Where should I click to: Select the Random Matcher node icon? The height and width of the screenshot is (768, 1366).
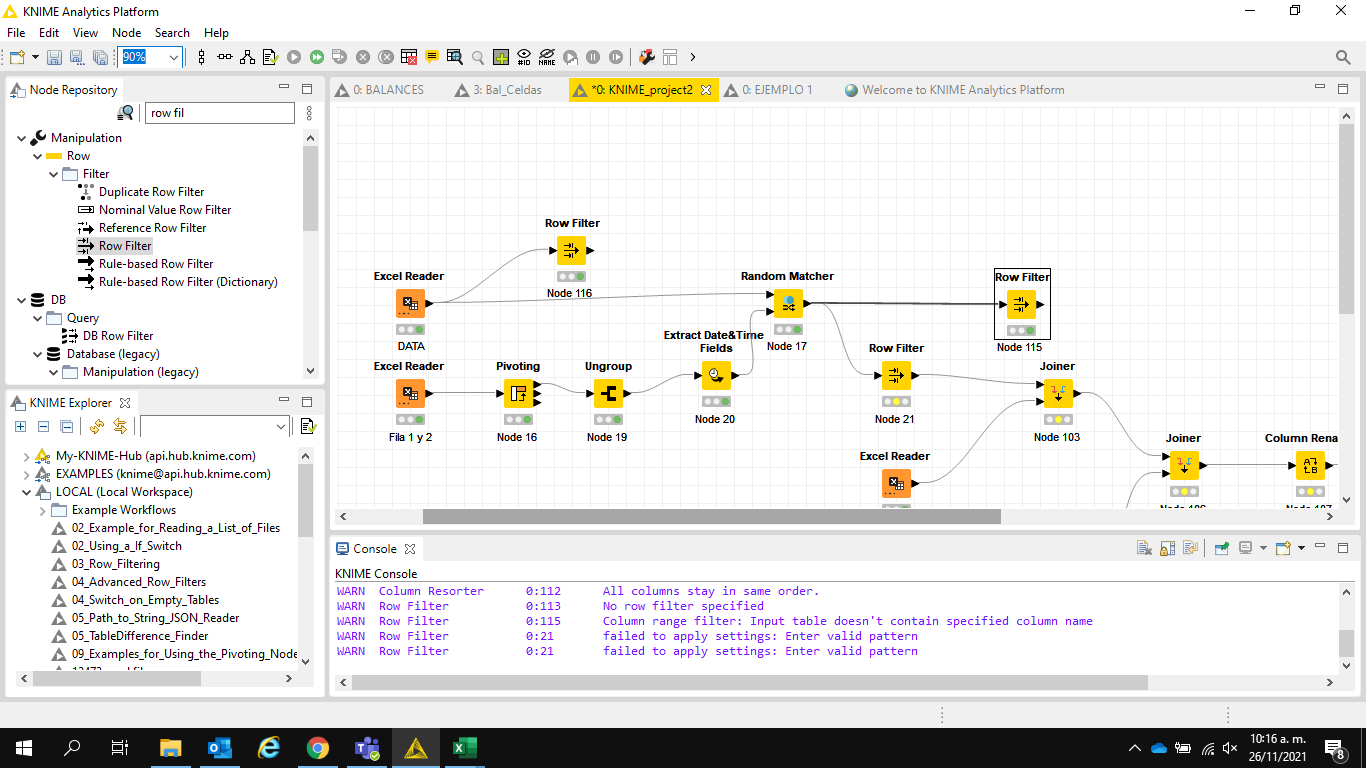[x=788, y=304]
